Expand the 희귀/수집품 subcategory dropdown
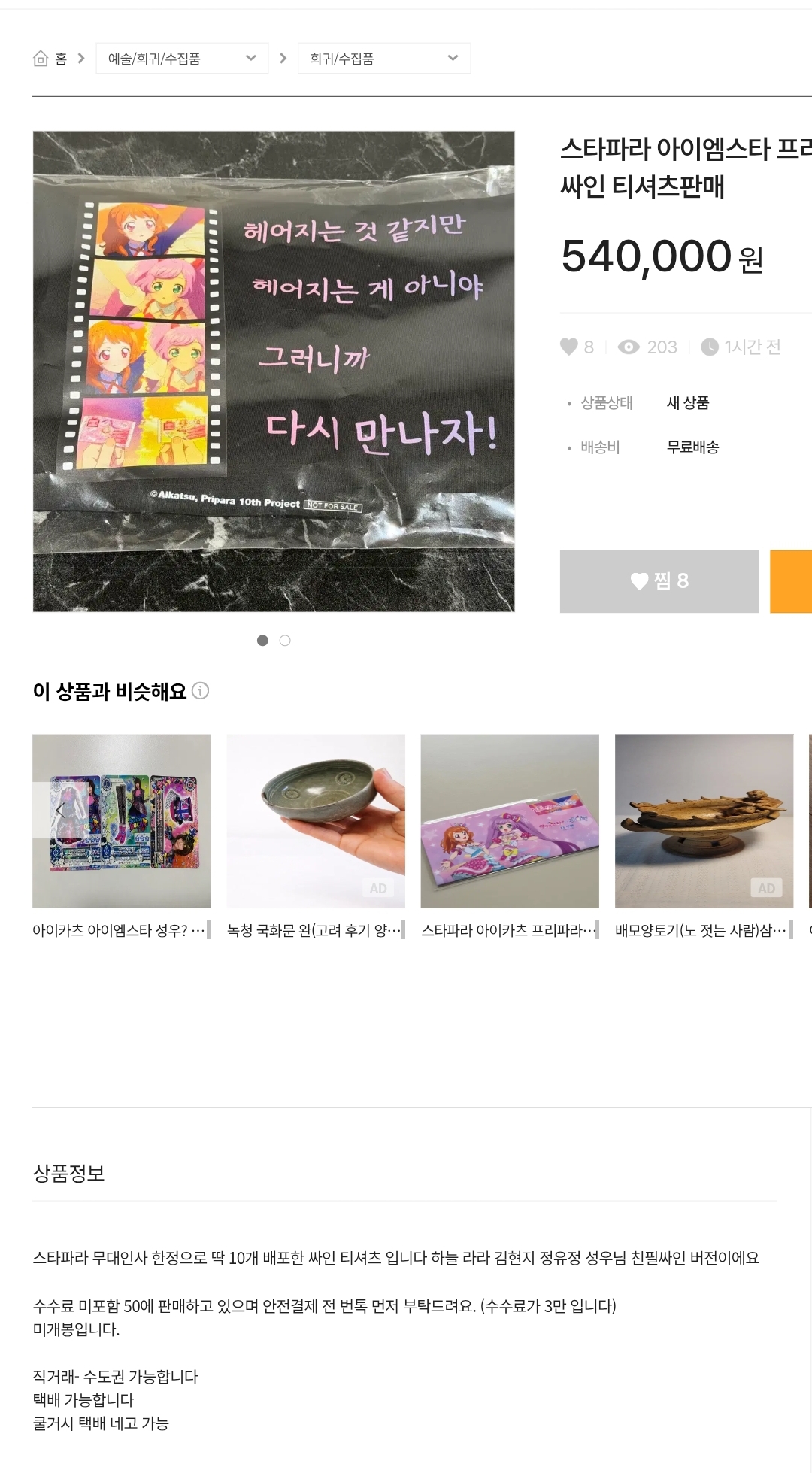The height and width of the screenshot is (1473, 812). (x=384, y=58)
